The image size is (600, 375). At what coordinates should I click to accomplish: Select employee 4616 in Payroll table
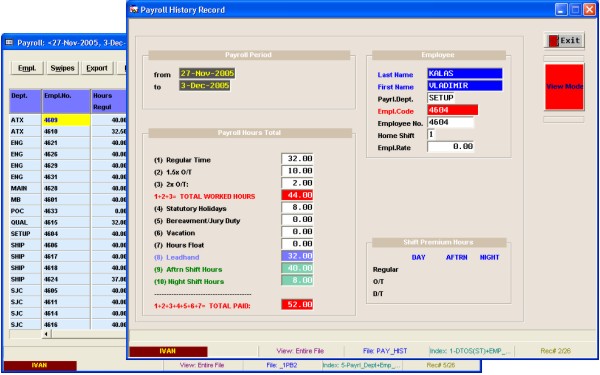point(66,324)
